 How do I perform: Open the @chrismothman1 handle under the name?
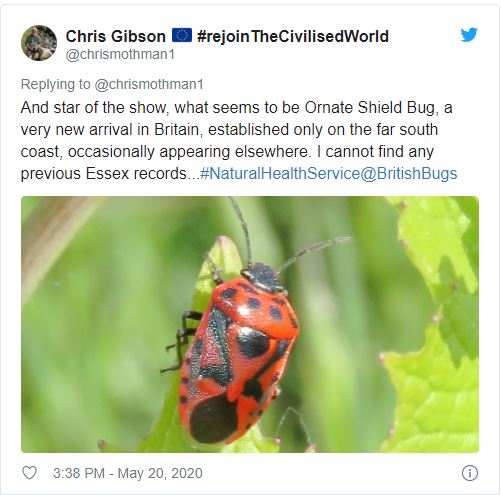(x=120, y=54)
